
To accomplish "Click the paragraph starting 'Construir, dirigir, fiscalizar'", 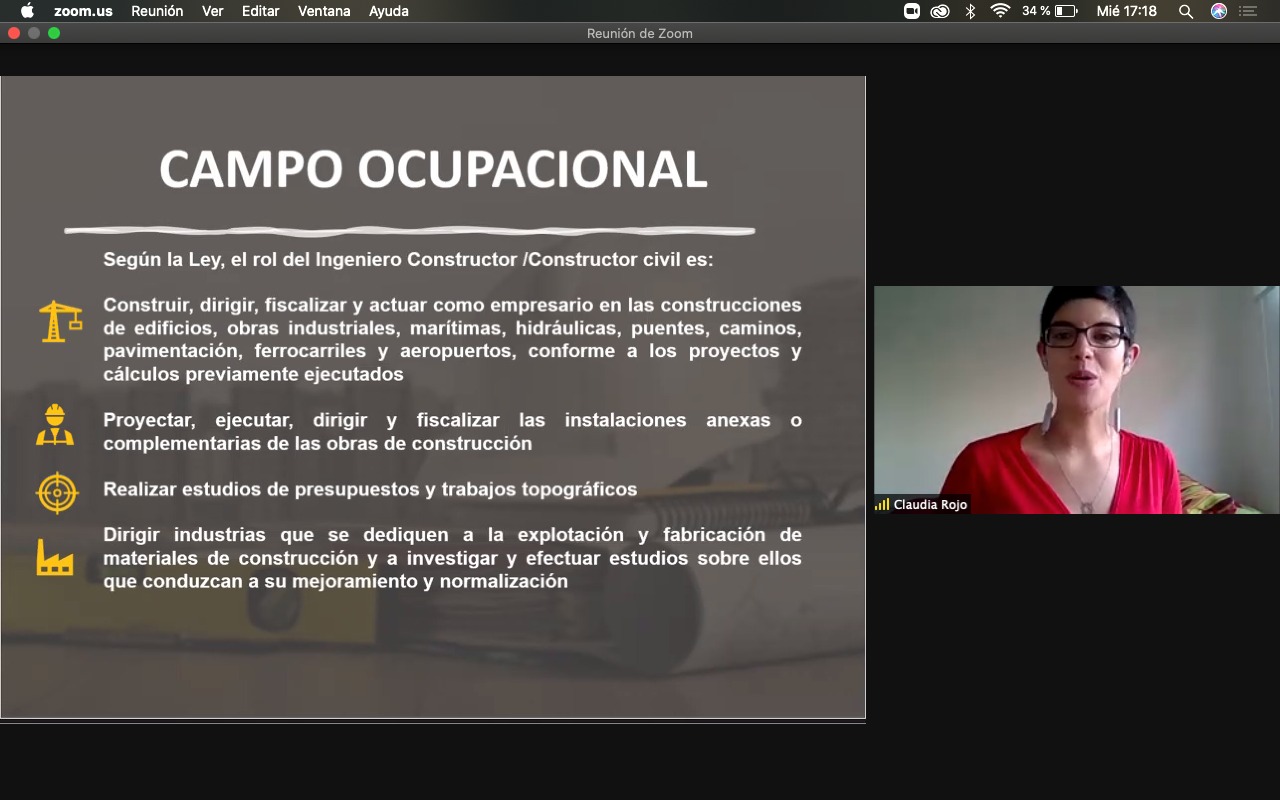I will 452,339.
